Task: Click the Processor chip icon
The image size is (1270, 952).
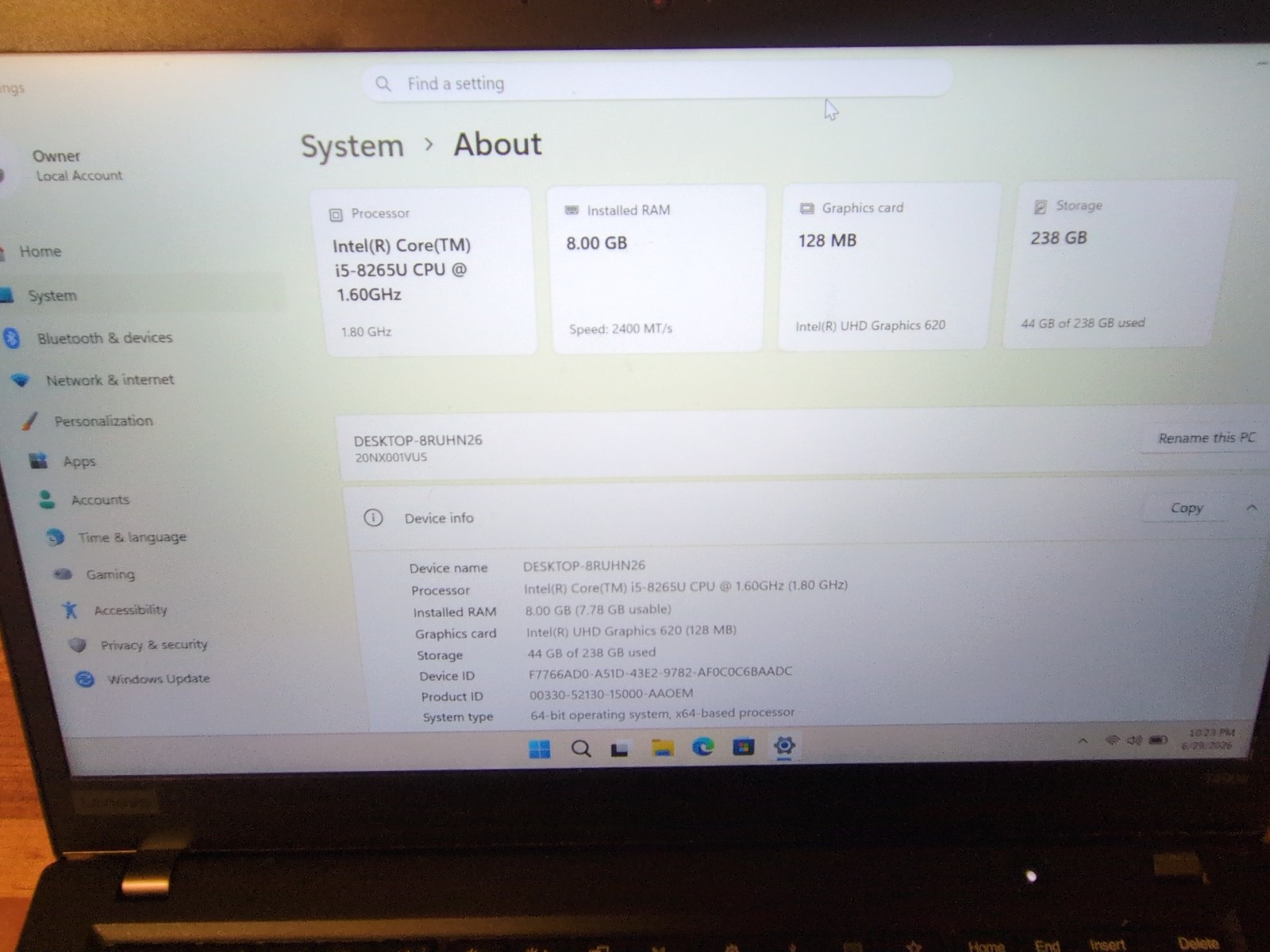Action: (336, 215)
